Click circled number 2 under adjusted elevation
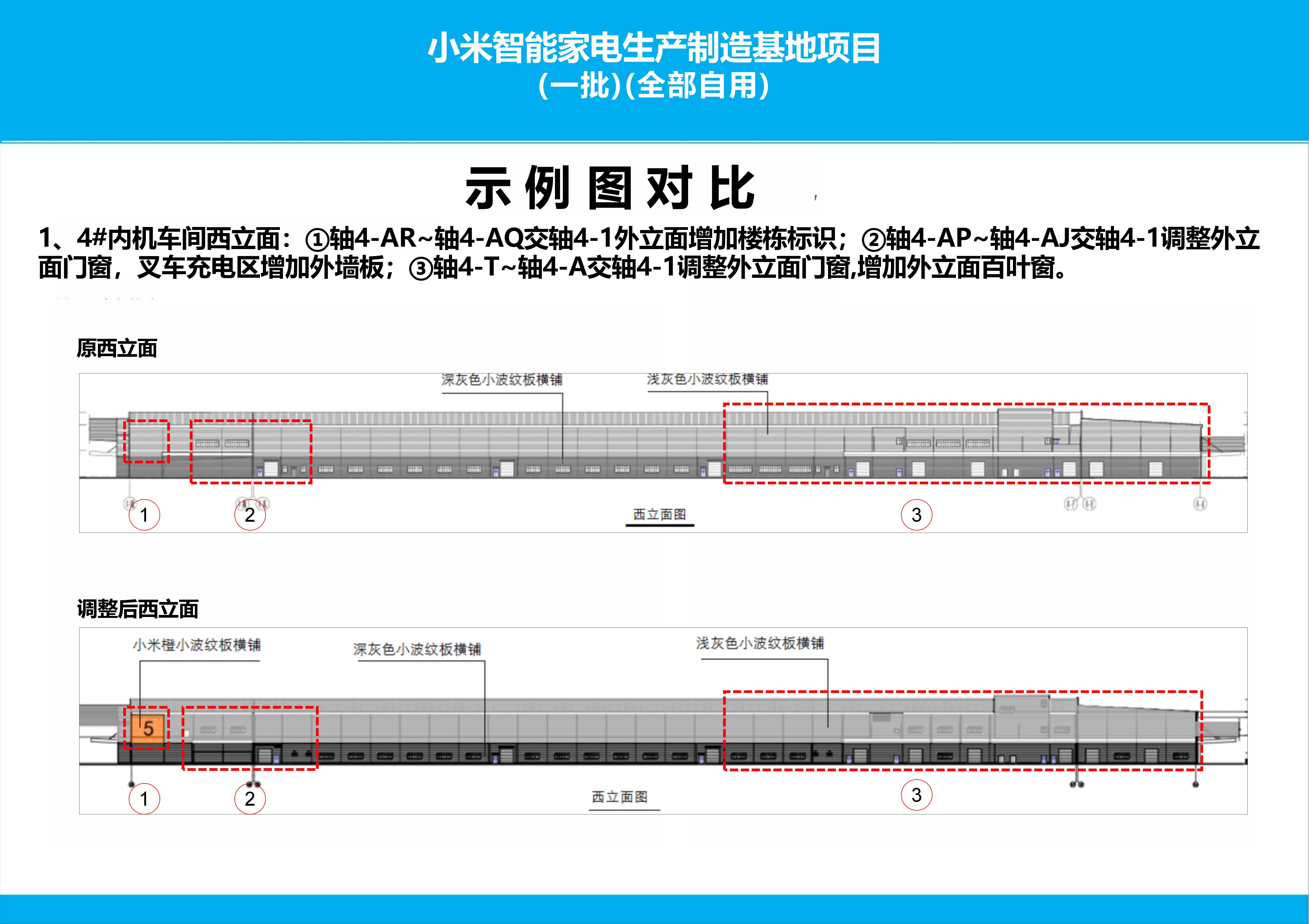Viewport: 1309px width, 924px height. click(x=250, y=799)
